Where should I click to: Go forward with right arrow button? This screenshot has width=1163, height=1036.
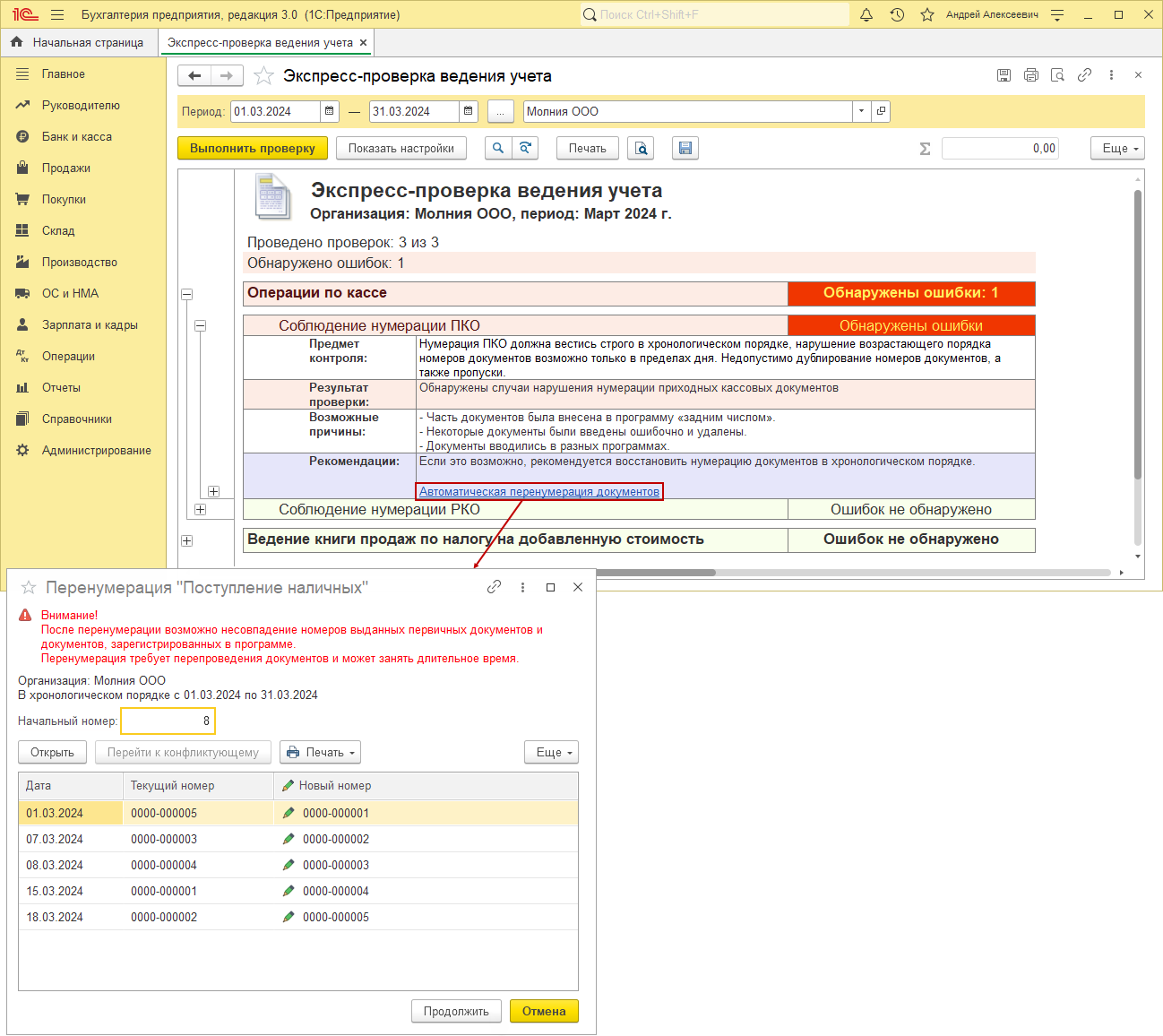(227, 76)
